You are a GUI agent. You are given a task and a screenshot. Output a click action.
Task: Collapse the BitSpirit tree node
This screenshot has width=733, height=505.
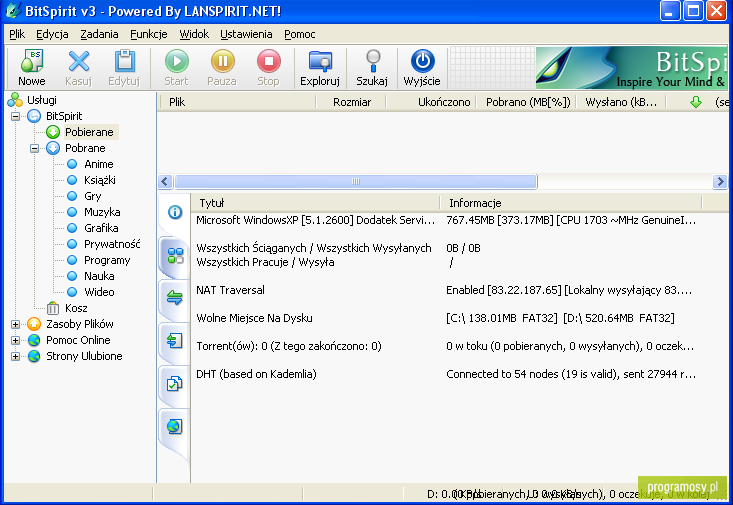[15, 116]
